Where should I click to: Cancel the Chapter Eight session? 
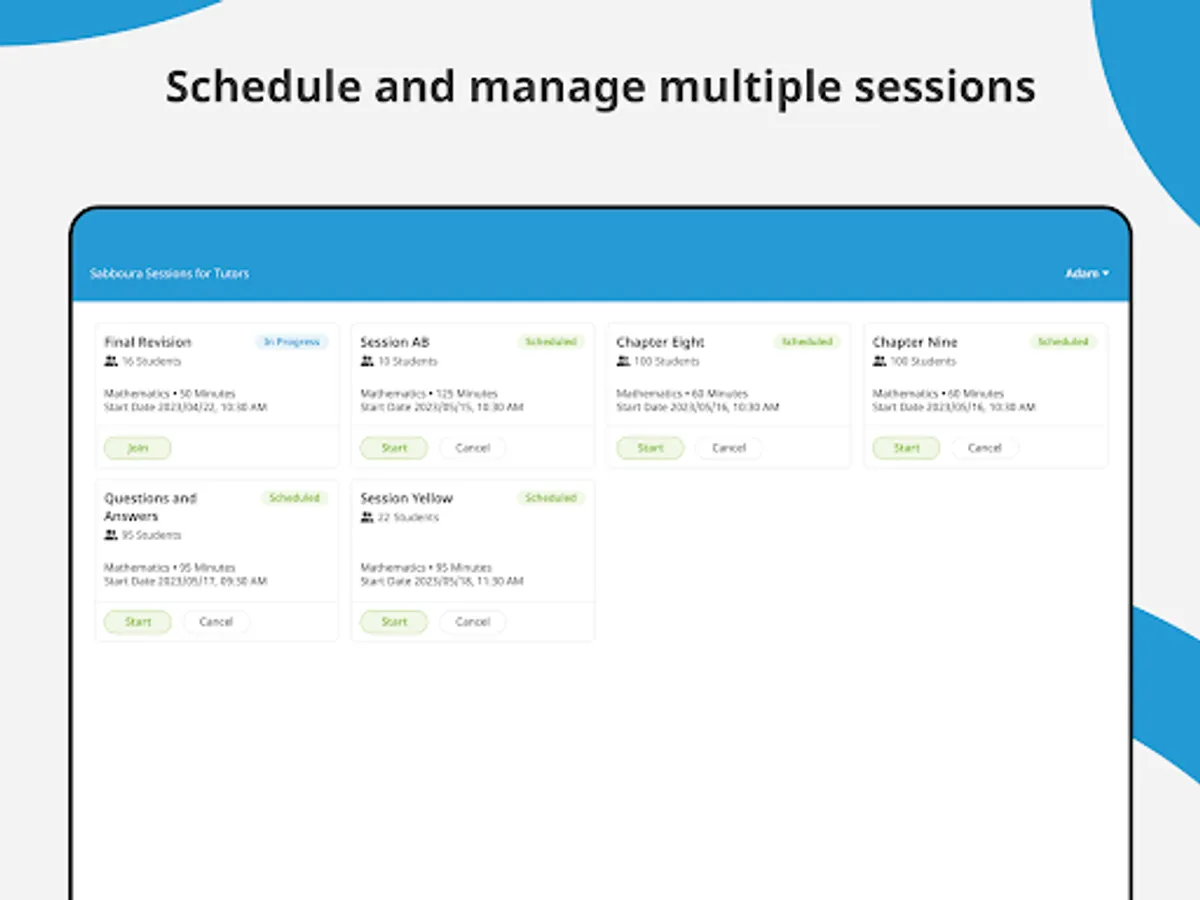coord(728,448)
